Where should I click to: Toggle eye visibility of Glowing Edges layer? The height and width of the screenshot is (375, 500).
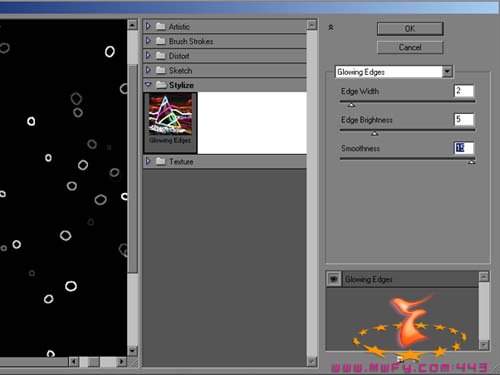[x=334, y=279]
